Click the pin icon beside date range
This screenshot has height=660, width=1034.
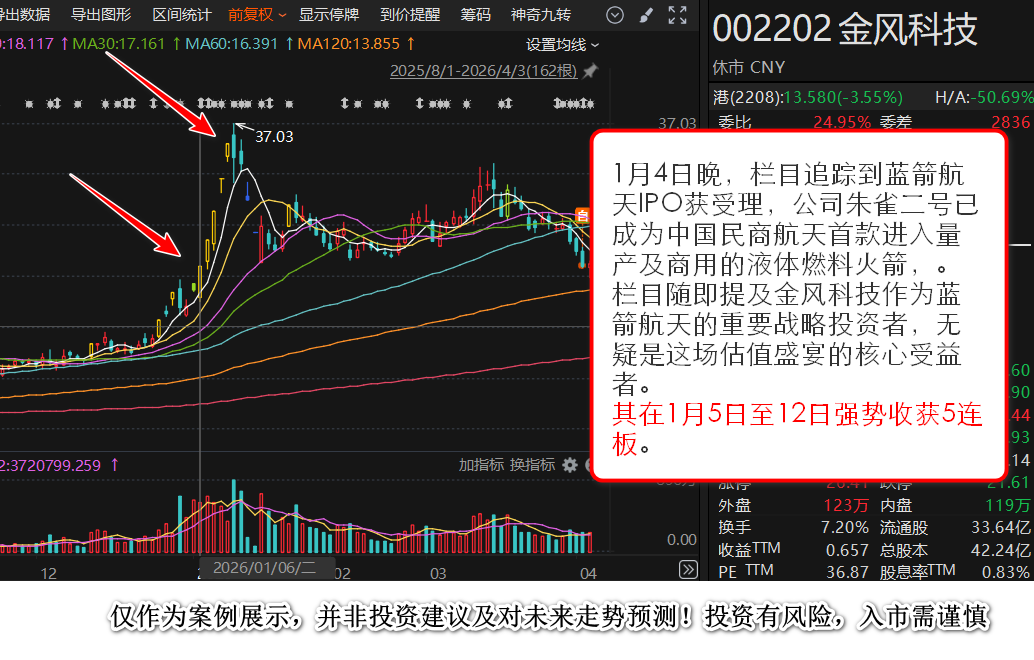pos(590,71)
